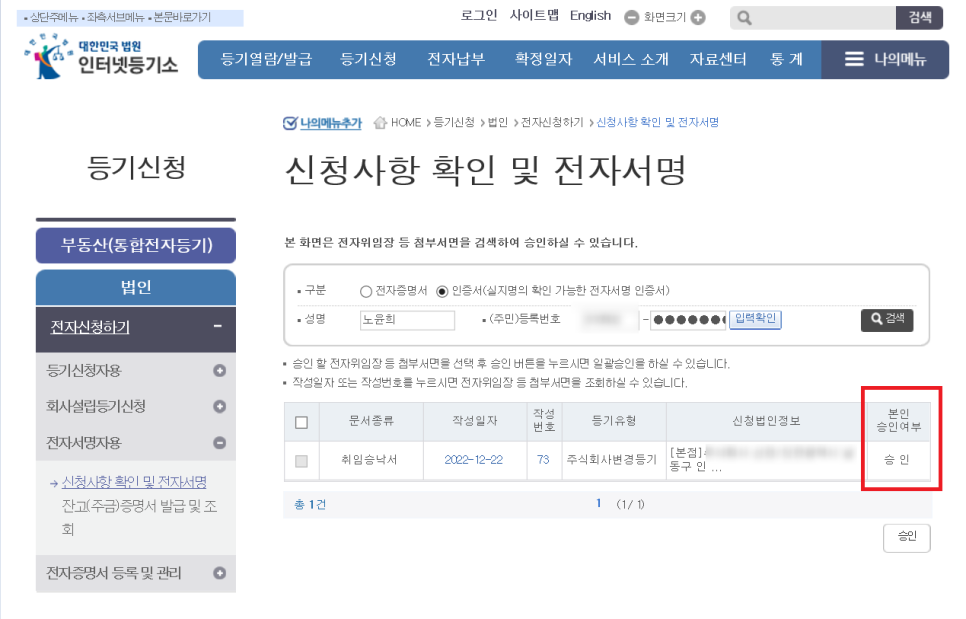Open the 사이트맵 link
The height and width of the screenshot is (619, 966).
pyautogui.click(x=534, y=15)
